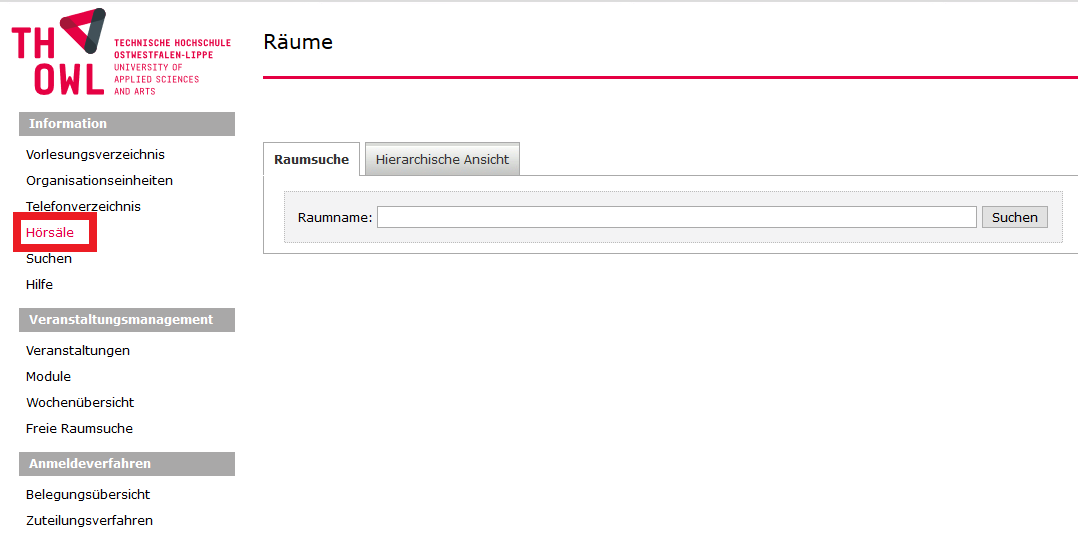The image size is (1078, 542).
Task: Click the Information section header
Action: [126, 124]
